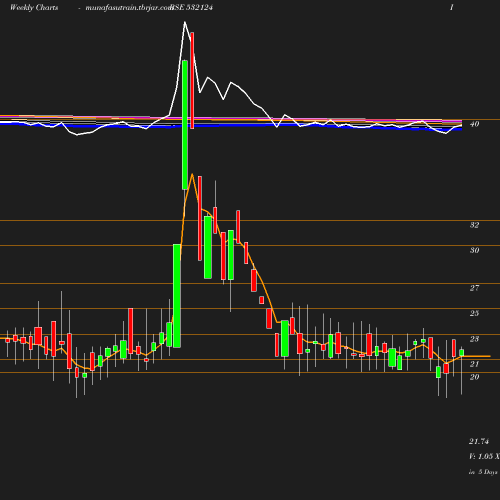Click the price axis label '30'
500x500 pixels.
474,250
